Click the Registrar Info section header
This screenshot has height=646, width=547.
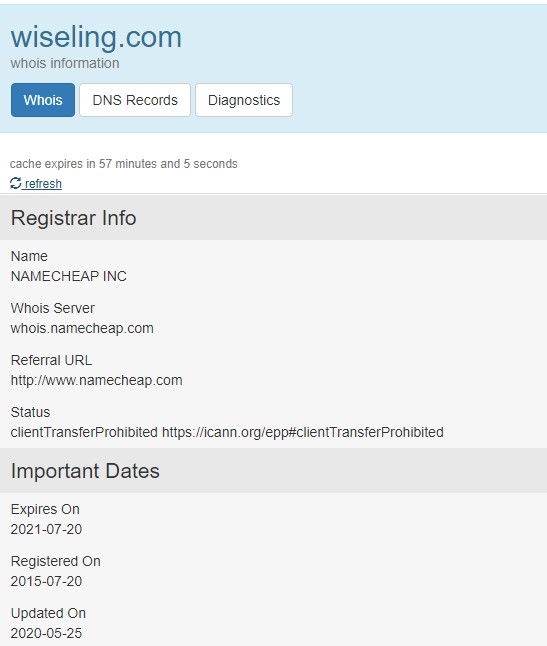click(x=274, y=218)
